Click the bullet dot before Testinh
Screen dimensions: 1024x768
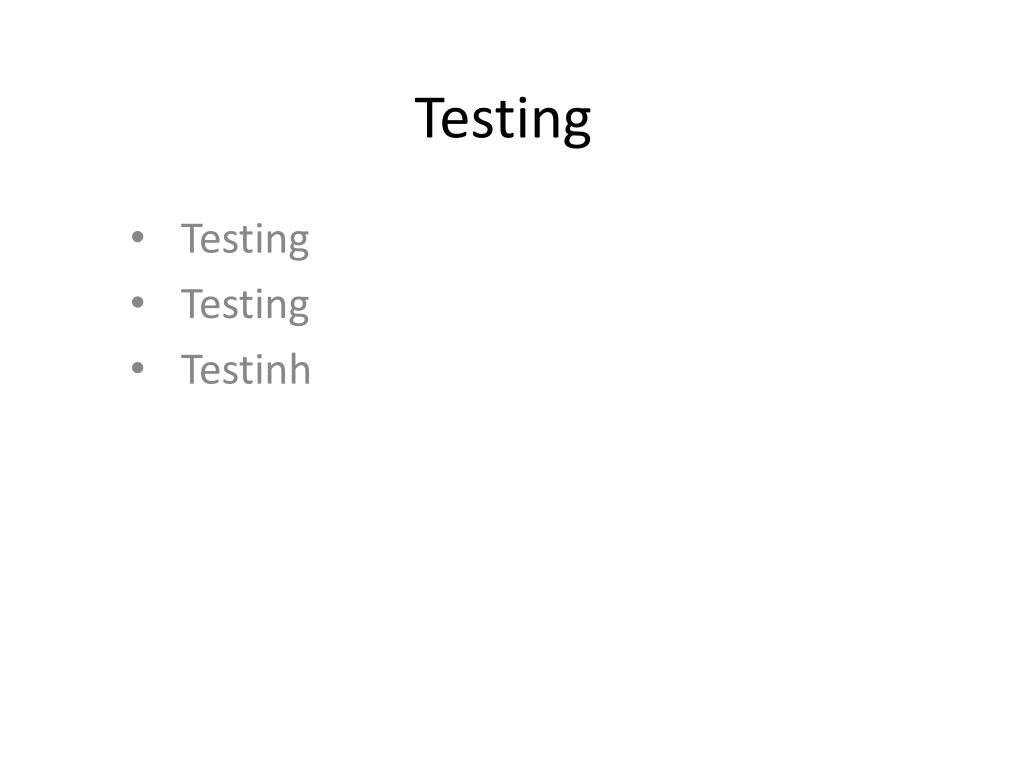click(137, 368)
